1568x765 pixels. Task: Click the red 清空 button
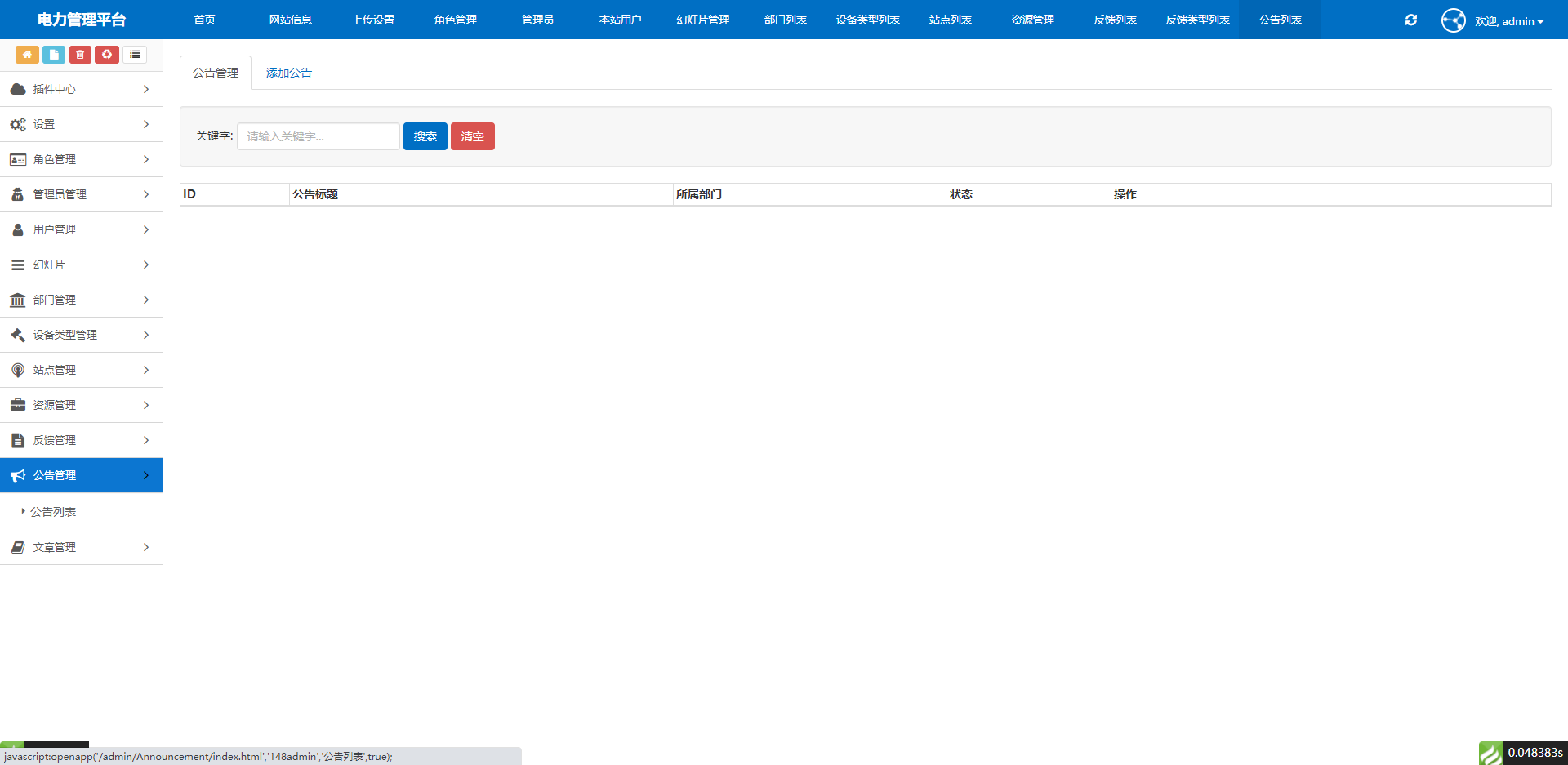pyautogui.click(x=473, y=136)
